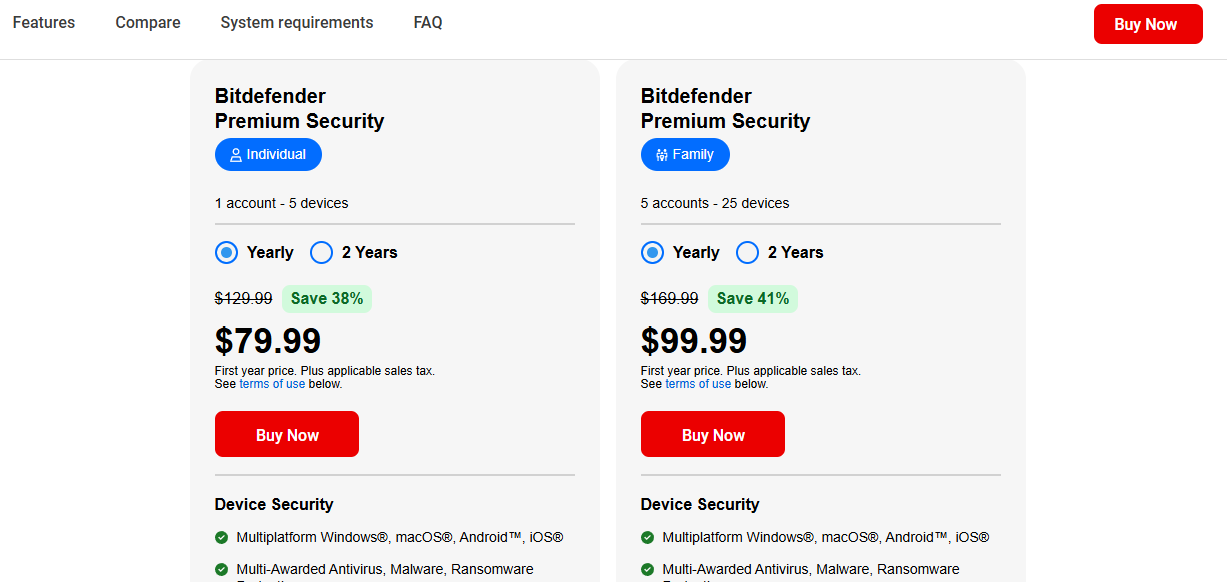Open System requirements in top navigation
The width and height of the screenshot is (1227, 582).
(297, 22)
